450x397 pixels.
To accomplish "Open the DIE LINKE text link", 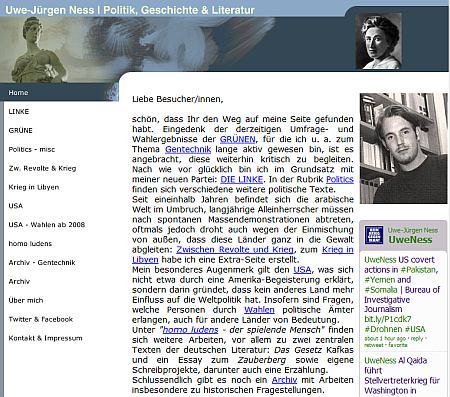I will coord(242,179).
